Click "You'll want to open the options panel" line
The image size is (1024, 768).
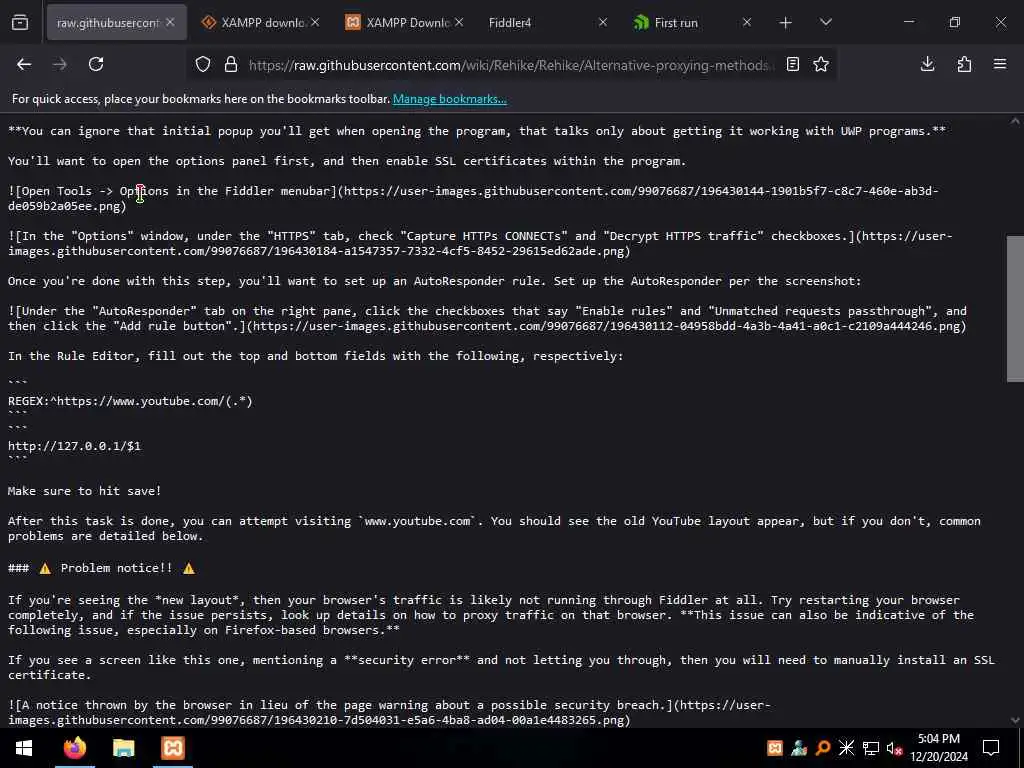tap(347, 161)
